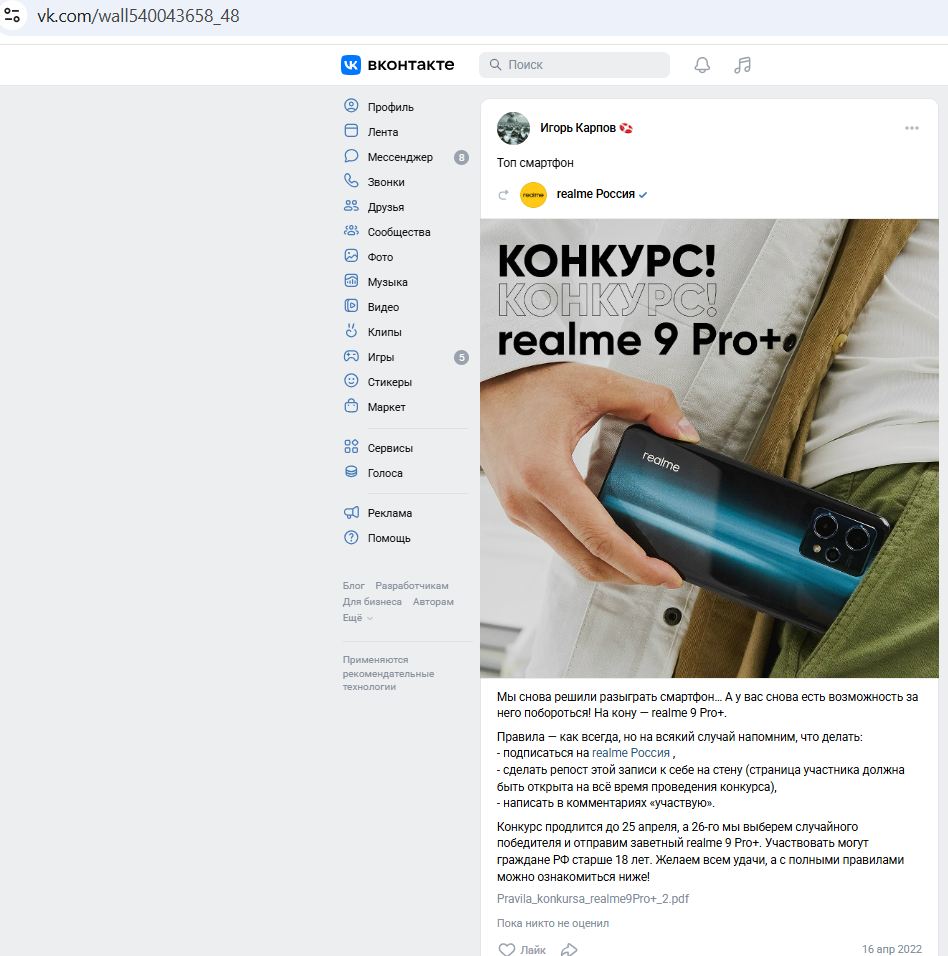Open the Клипы section
948x956 pixels.
click(x=385, y=331)
